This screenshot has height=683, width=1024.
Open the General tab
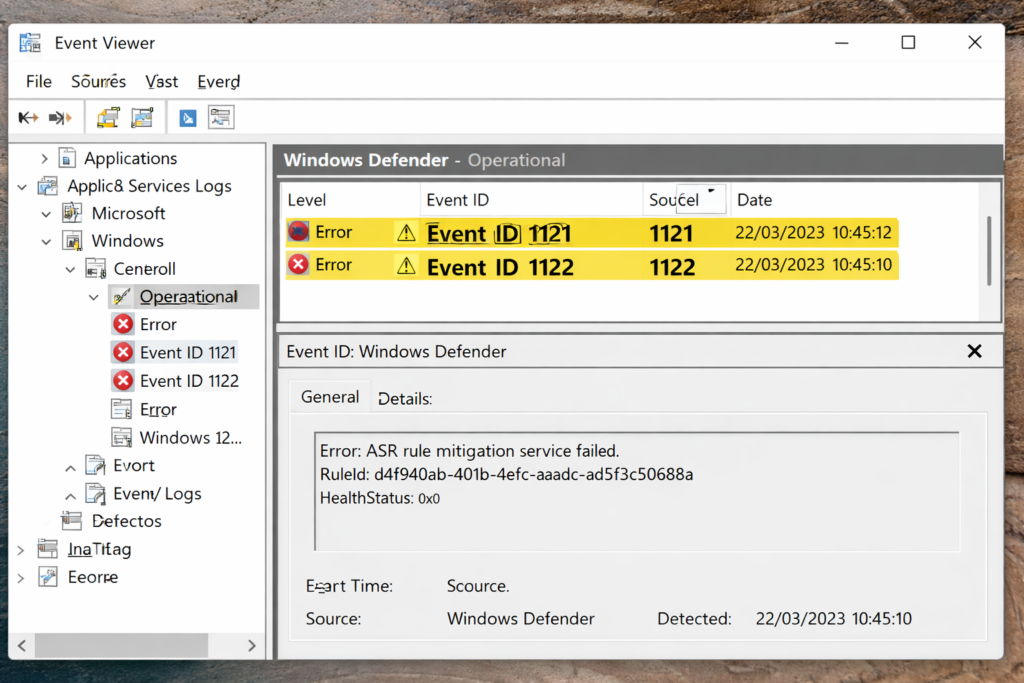pos(330,397)
